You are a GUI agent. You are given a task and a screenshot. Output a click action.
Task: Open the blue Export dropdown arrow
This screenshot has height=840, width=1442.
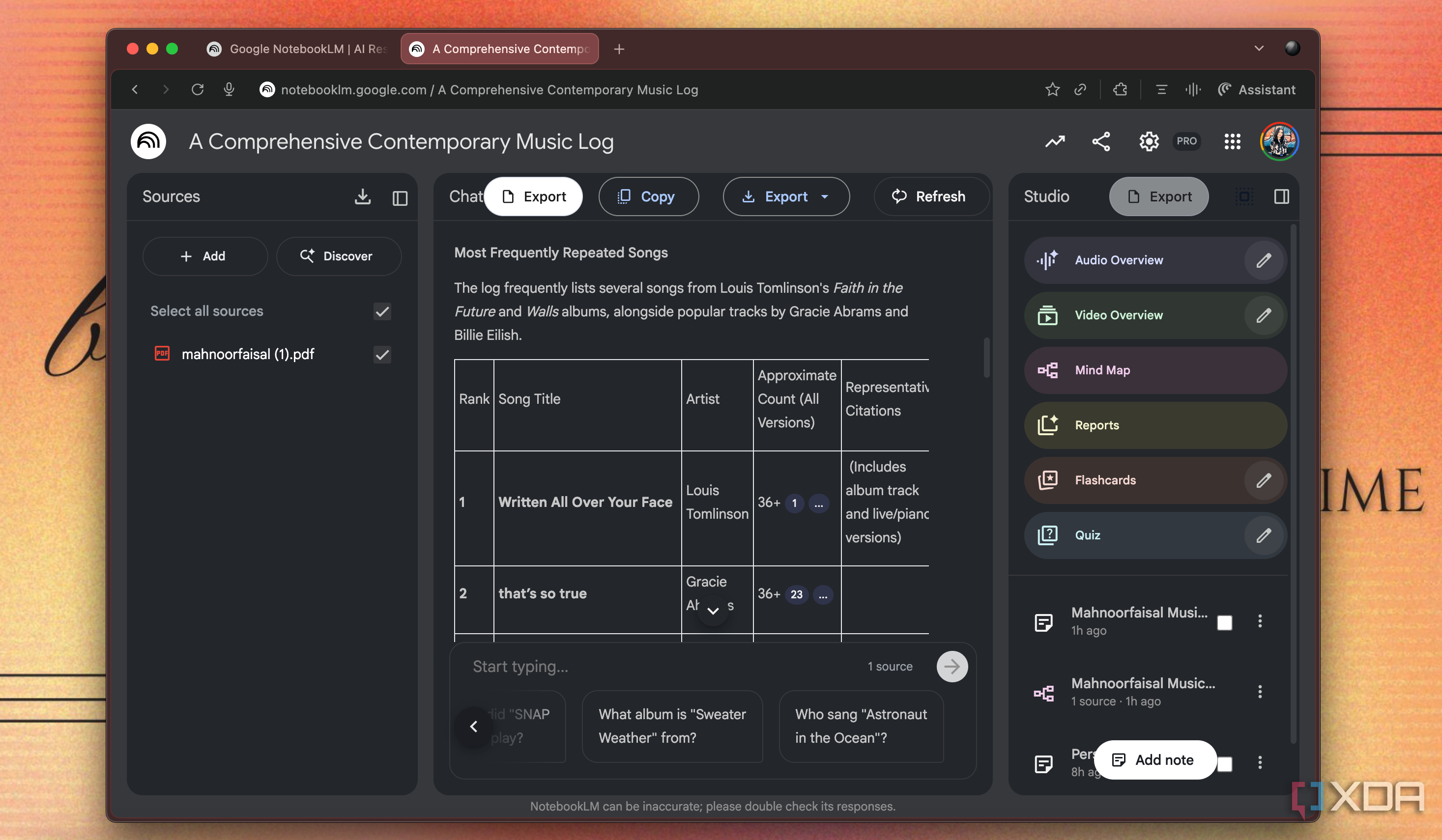tap(825, 196)
